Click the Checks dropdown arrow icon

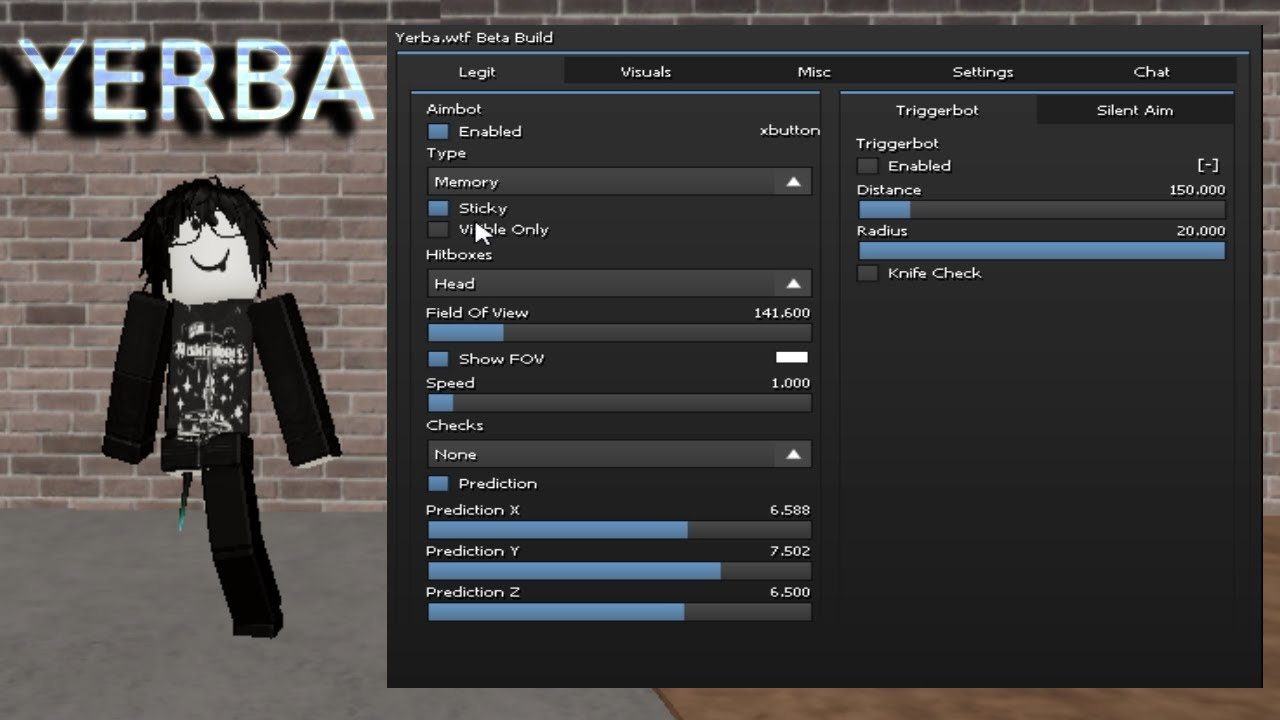793,454
